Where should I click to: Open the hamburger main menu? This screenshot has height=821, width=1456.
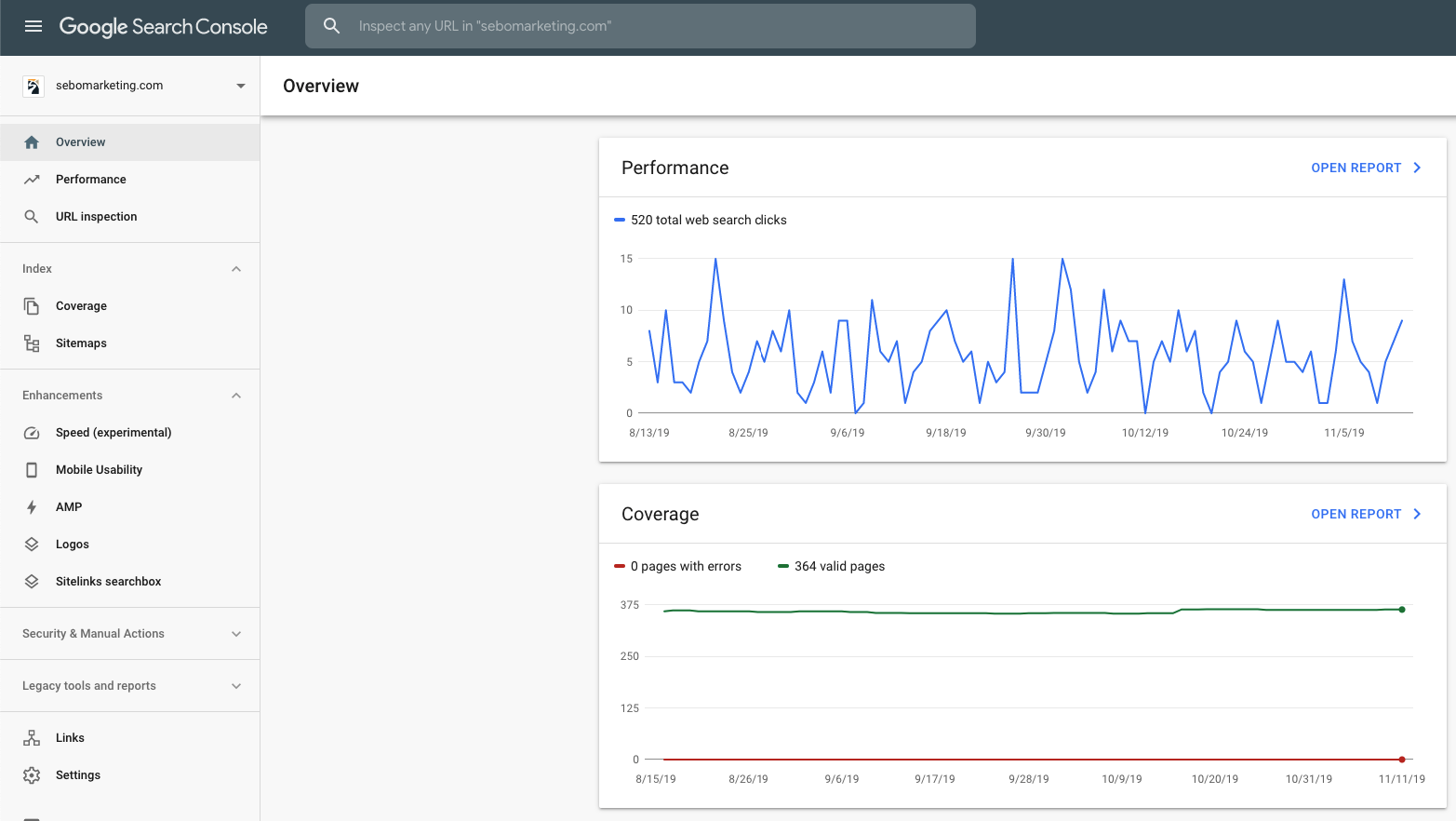(33, 26)
